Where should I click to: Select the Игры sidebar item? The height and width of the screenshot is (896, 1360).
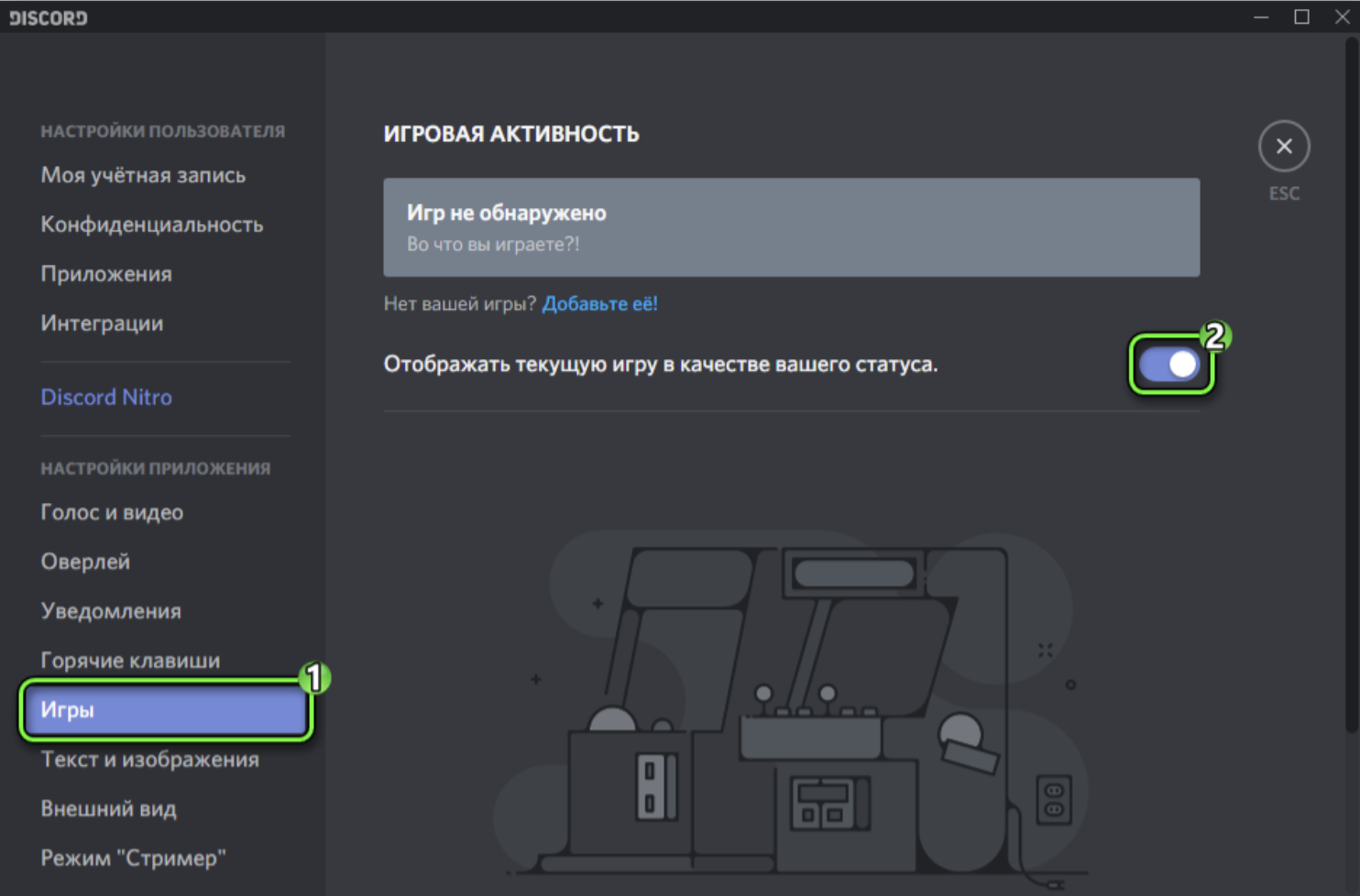click(165, 710)
